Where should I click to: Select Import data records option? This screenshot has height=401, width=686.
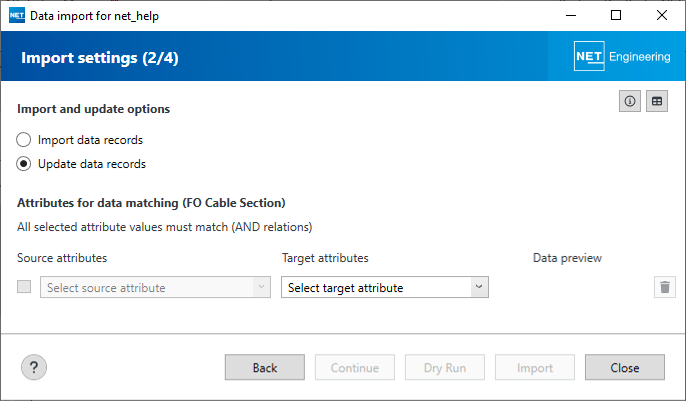pos(24,140)
